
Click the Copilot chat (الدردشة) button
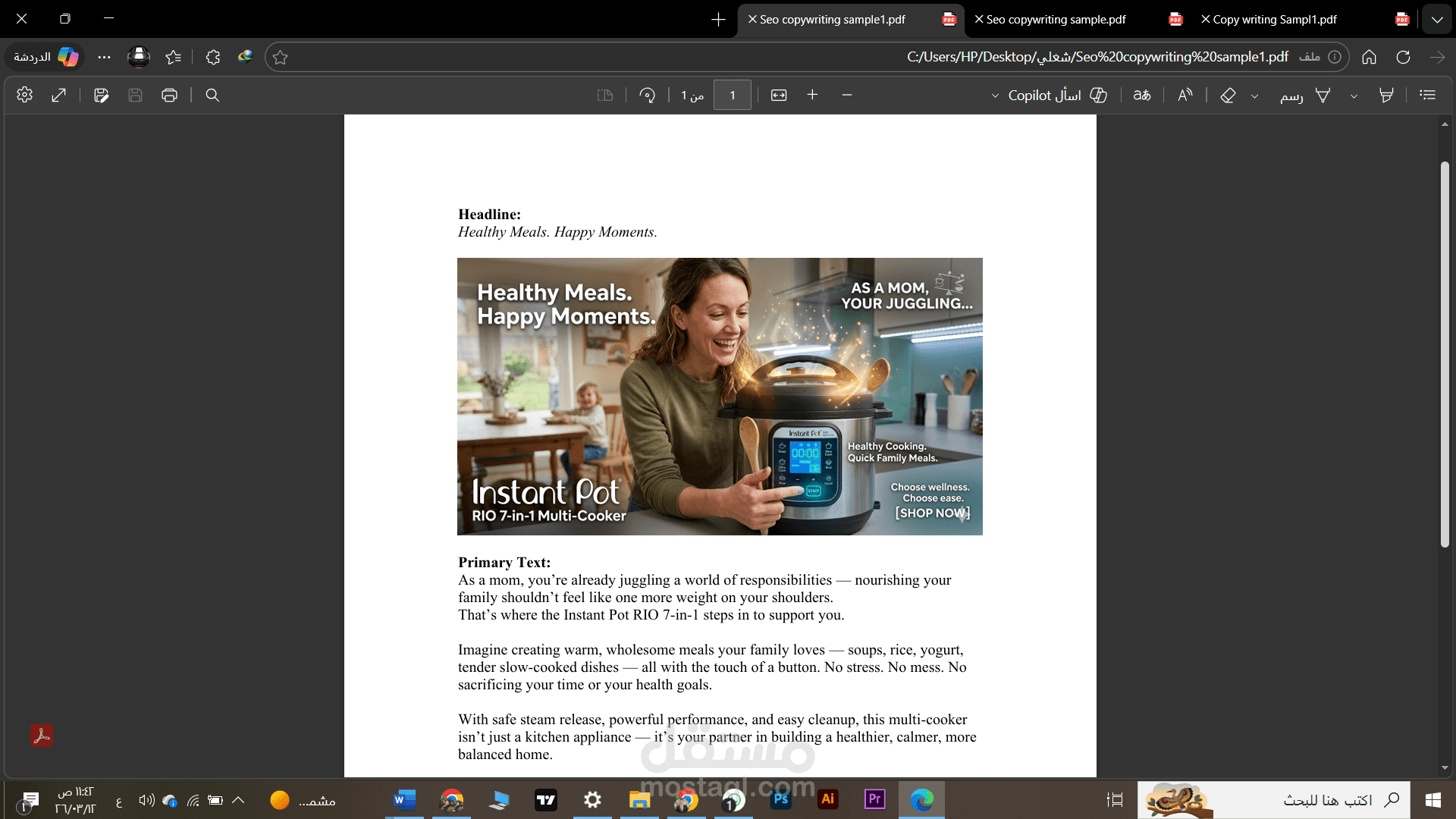(45, 57)
